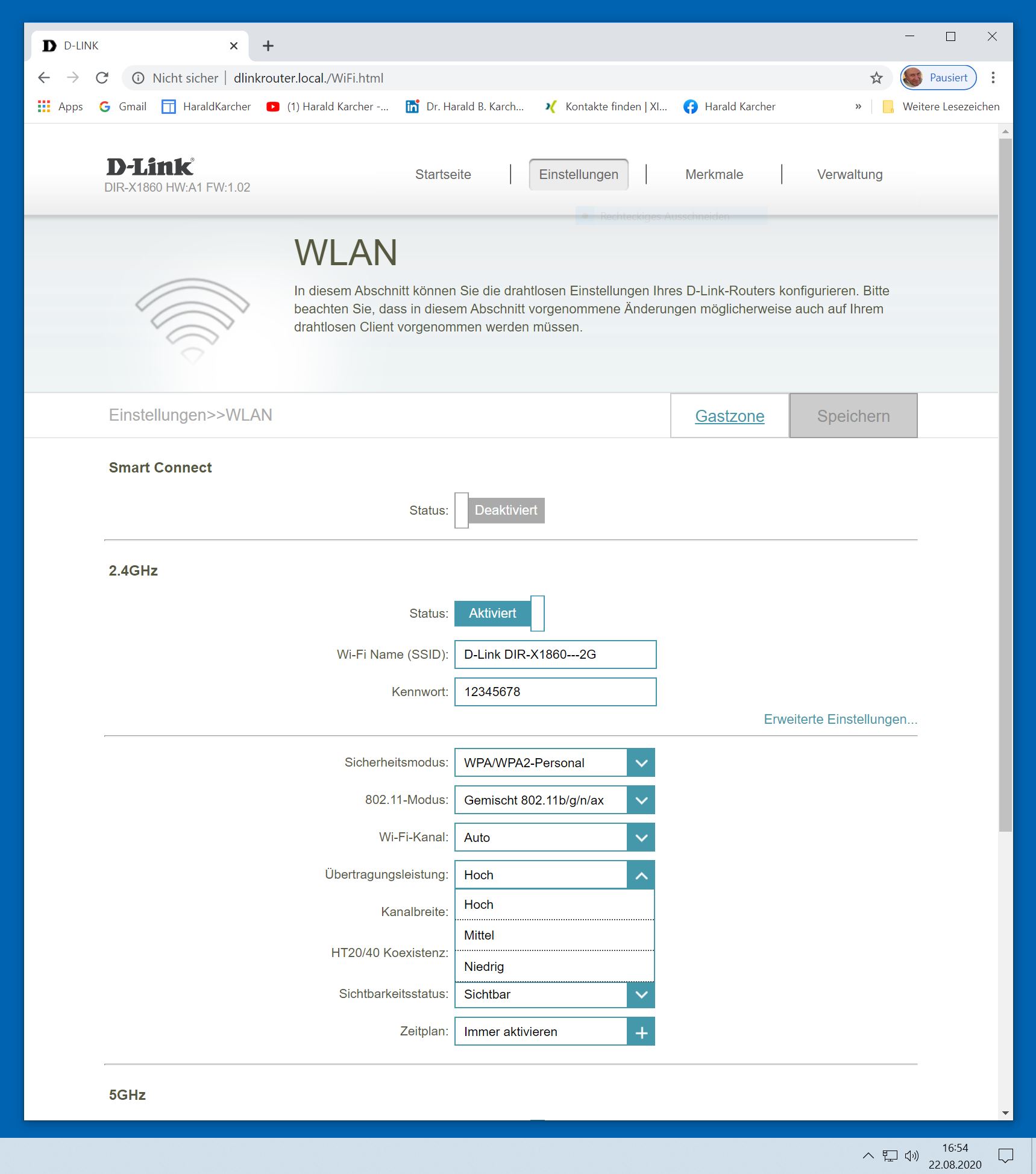The height and width of the screenshot is (1174, 1036).
Task: Reload the page with the refresh icon
Action: coord(102,78)
